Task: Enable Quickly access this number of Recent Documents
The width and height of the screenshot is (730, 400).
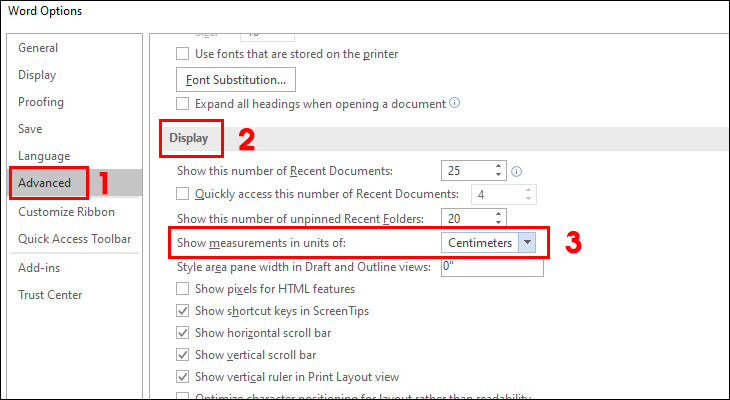Action: [x=182, y=194]
